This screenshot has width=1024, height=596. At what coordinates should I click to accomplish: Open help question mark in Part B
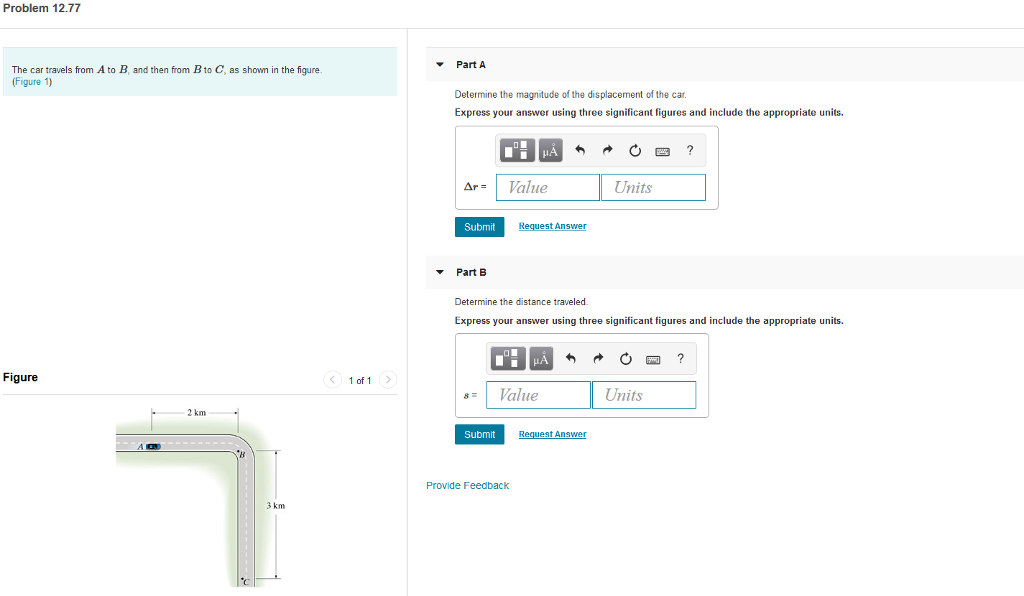pos(680,358)
